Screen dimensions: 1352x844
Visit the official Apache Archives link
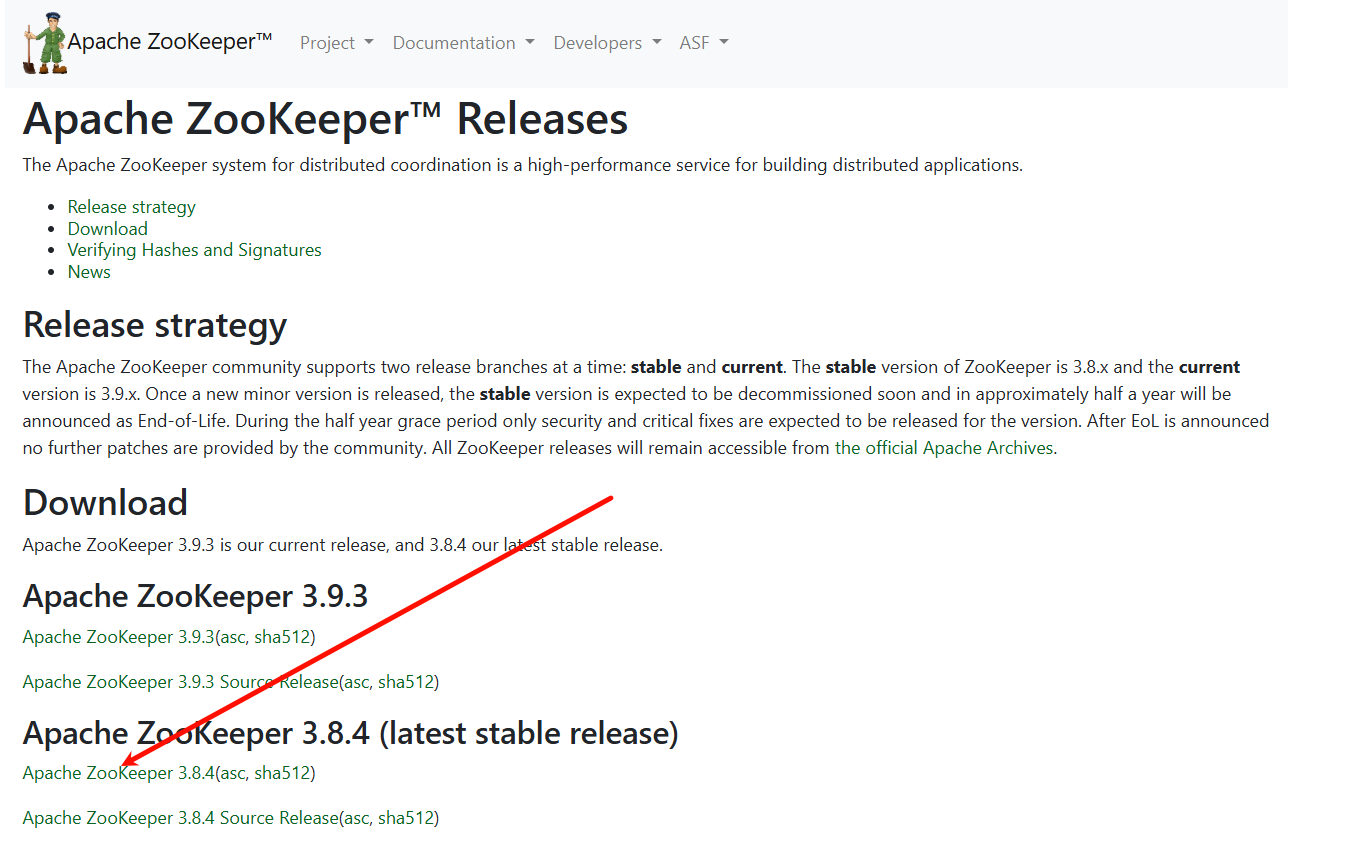tap(945, 448)
